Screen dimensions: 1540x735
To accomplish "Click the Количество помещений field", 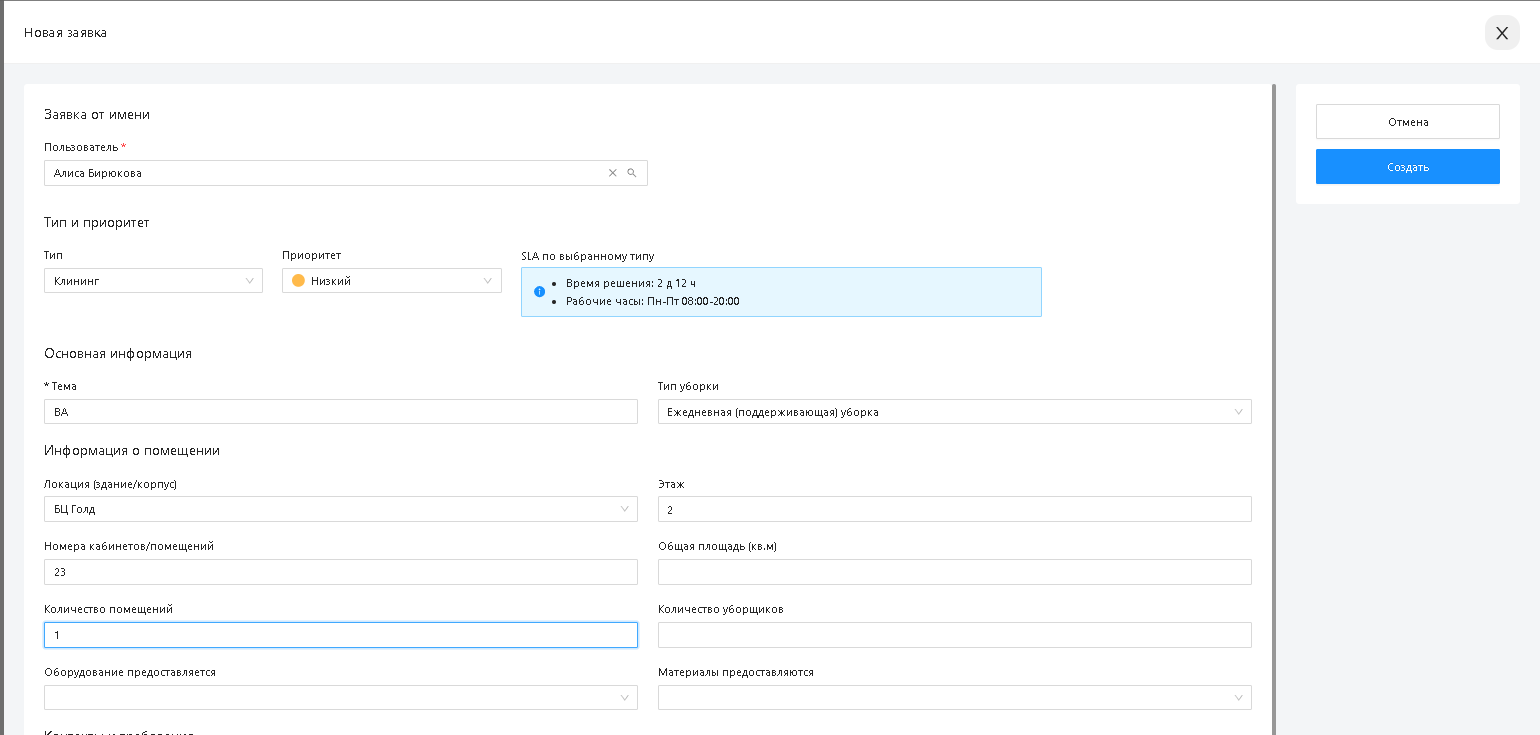I will pyautogui.click(x=340, y=635).
